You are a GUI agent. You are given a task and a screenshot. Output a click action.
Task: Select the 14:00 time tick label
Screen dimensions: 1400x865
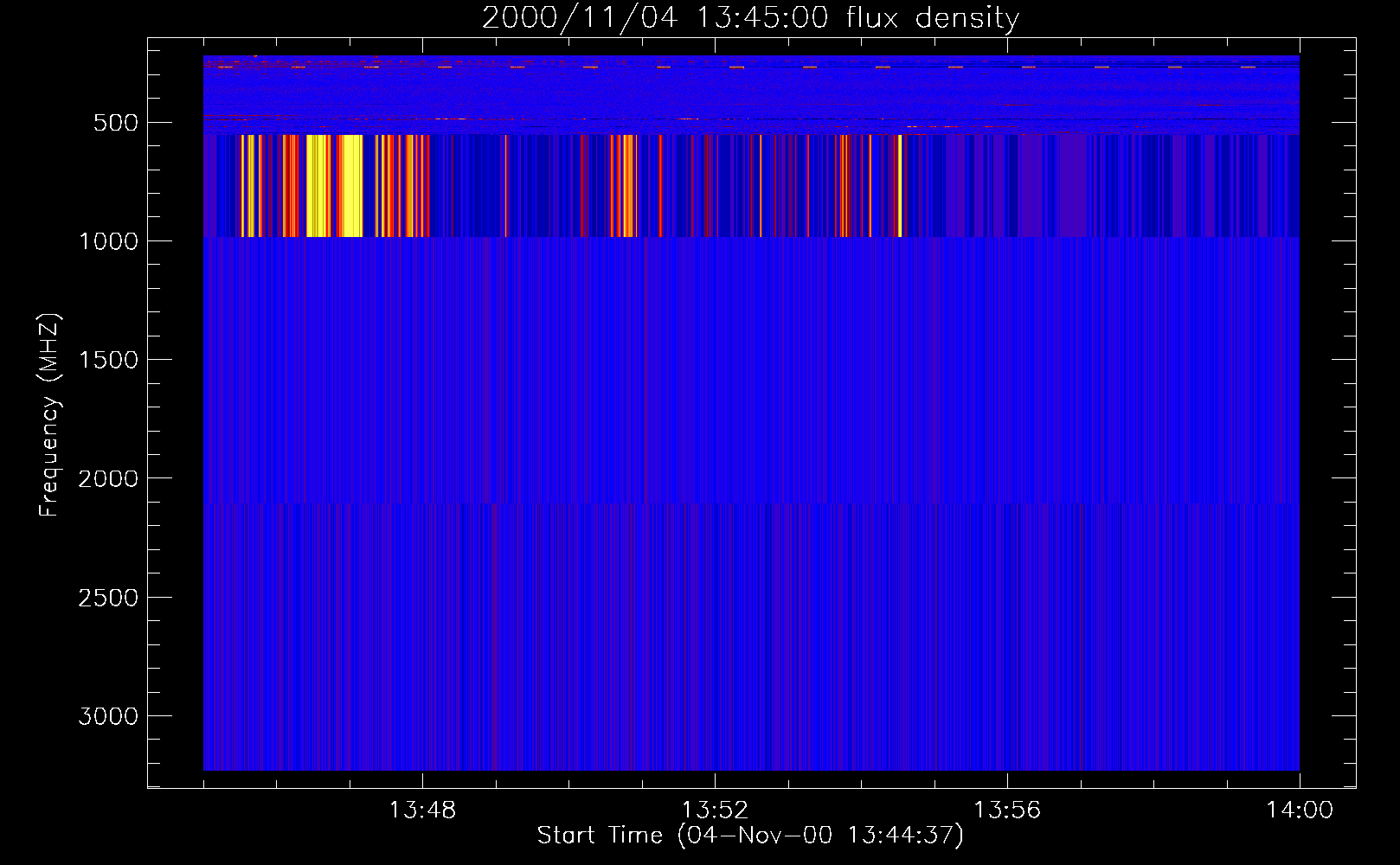pos(1299,811)
